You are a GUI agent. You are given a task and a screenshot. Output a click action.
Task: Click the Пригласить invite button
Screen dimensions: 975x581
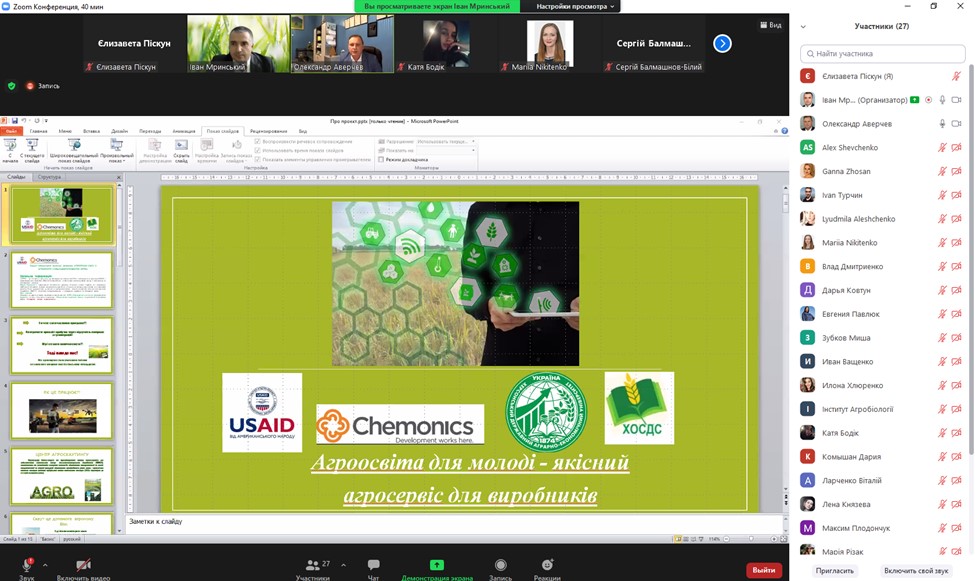834,570
